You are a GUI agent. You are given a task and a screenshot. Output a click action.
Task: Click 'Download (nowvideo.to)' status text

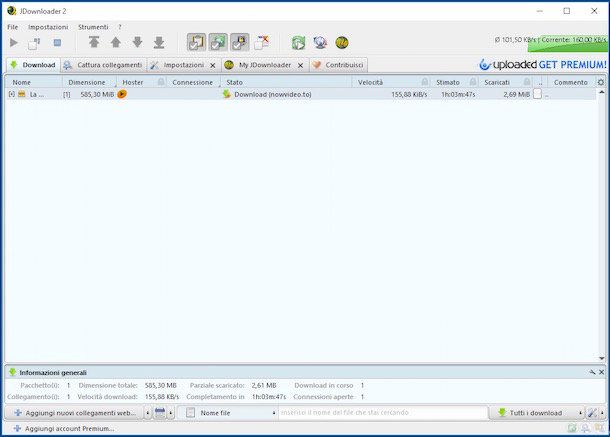[273, 95]
